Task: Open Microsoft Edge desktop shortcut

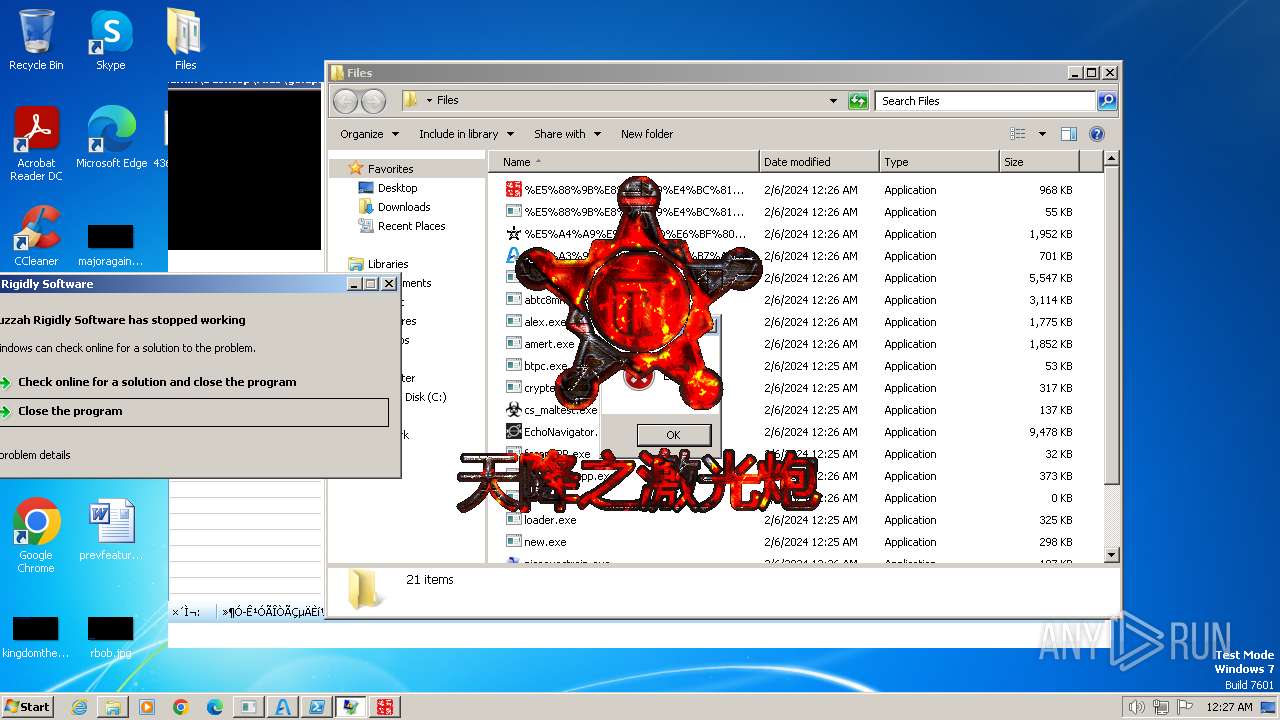Action: point(111,138)
